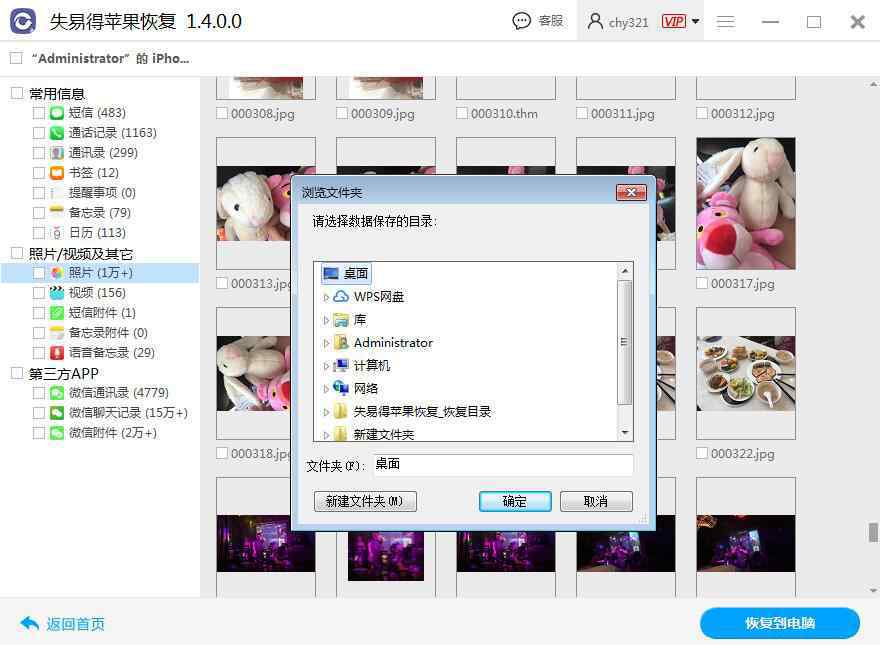The height and width of the screenshot is (645, 880).
Task: Click the 短信 messages icon
Action: click(x=57, y=113)
